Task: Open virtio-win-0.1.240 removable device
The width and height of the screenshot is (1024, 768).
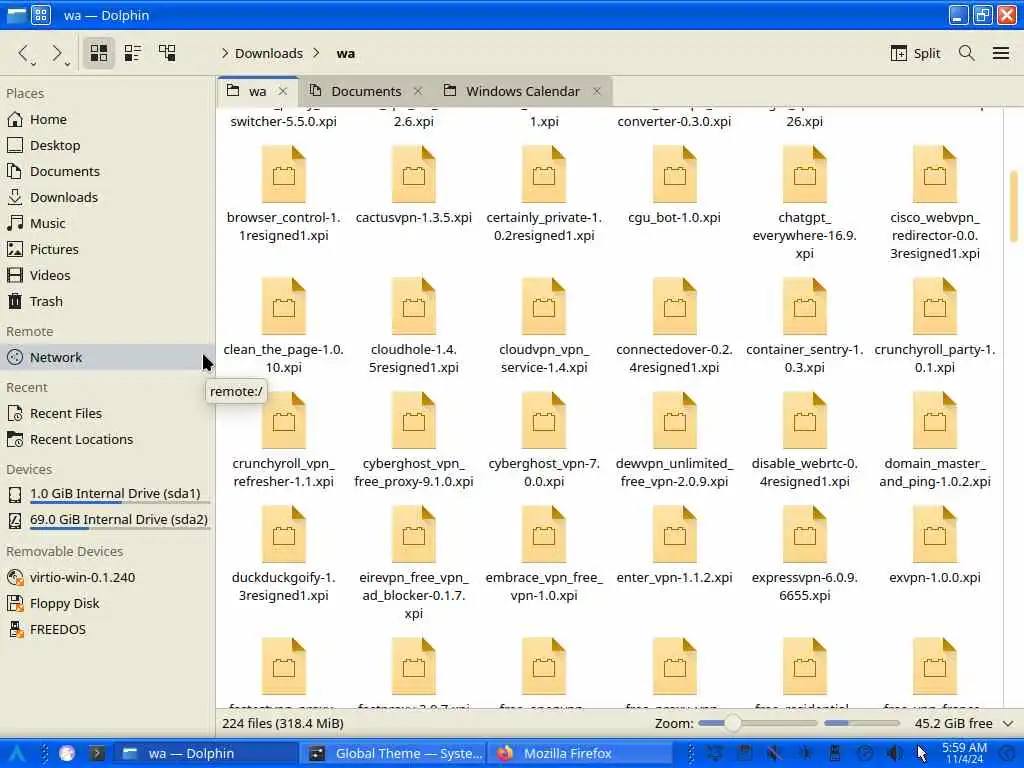Action: pyautogui.click(x=107, y=577)
